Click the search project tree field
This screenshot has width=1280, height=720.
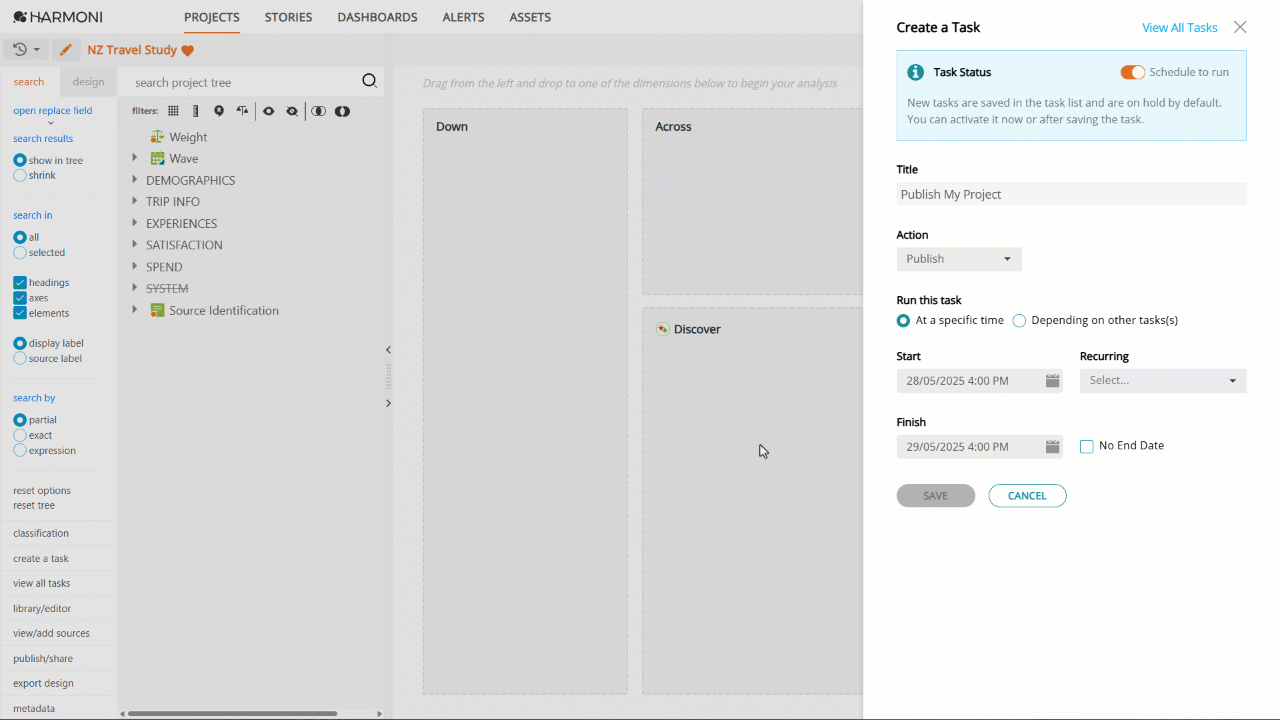pyautogui.click(x=240, y=82)
